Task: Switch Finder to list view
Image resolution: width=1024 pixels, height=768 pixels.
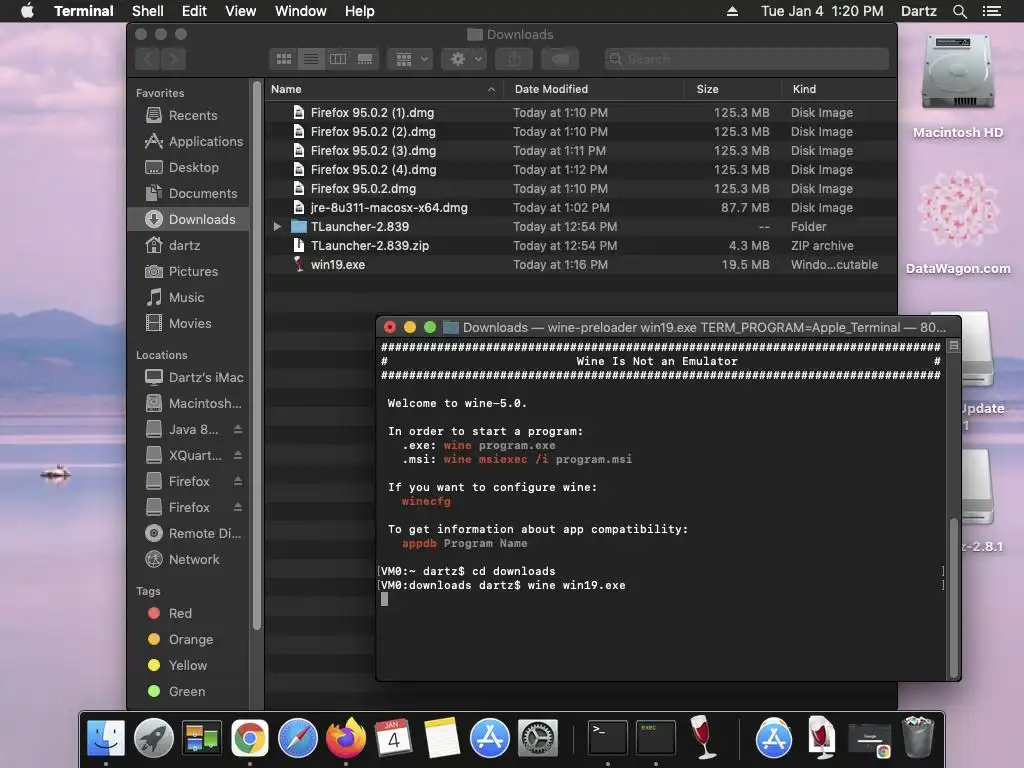Action: (x=311, y=59)
